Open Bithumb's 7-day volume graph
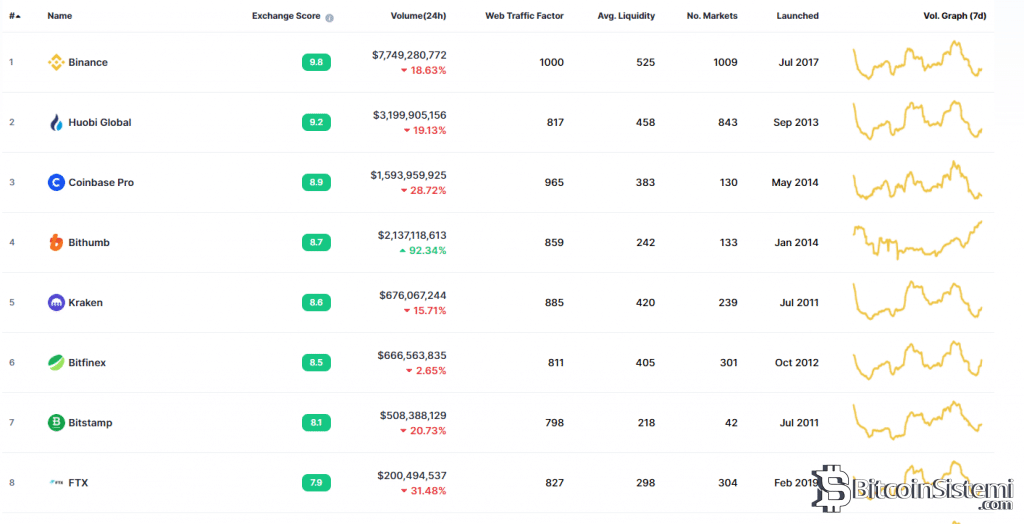 [x=918, y=240]
